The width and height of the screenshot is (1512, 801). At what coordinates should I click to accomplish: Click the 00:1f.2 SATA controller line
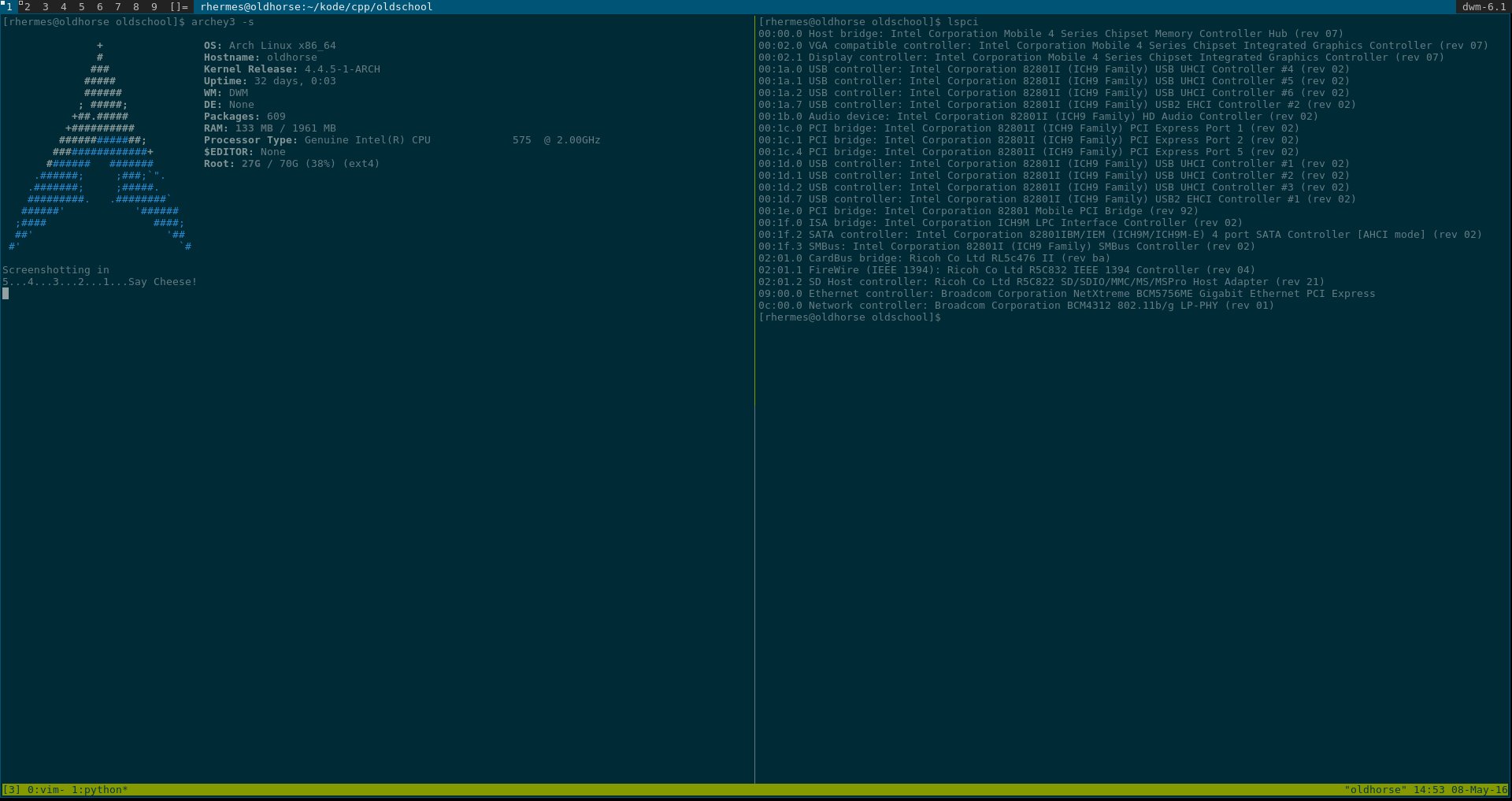pos(1120,235)
